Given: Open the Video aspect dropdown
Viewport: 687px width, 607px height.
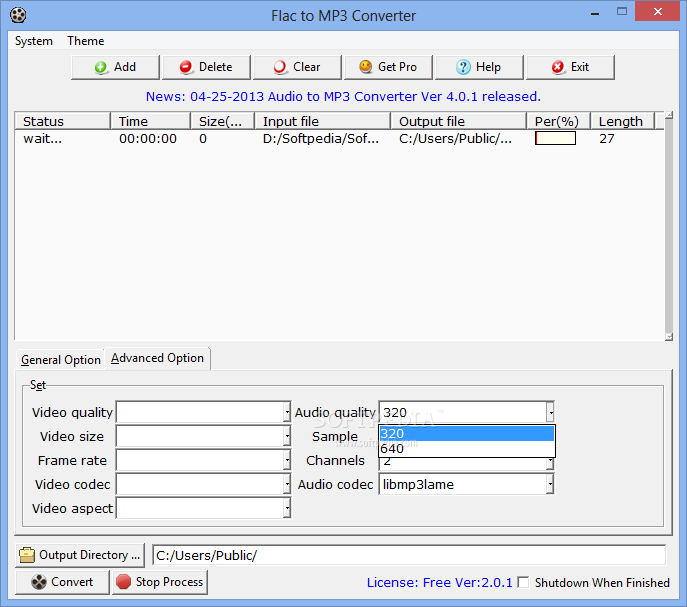Looking at the screenshot, I should coord(287,508).
